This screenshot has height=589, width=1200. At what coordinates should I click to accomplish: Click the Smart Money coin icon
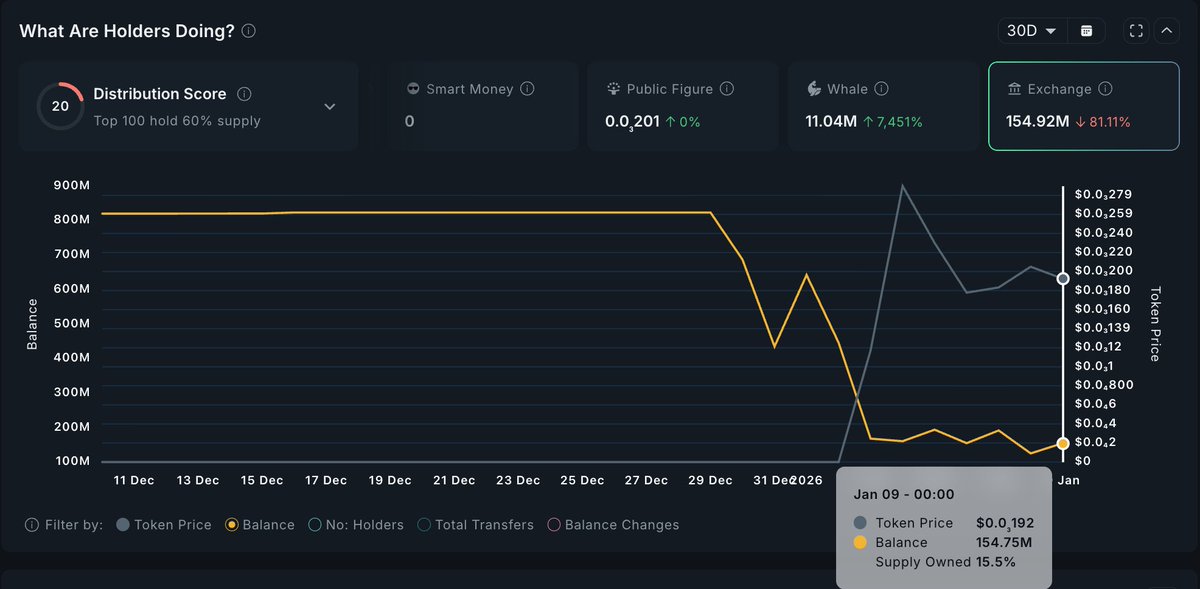(413, 88)
